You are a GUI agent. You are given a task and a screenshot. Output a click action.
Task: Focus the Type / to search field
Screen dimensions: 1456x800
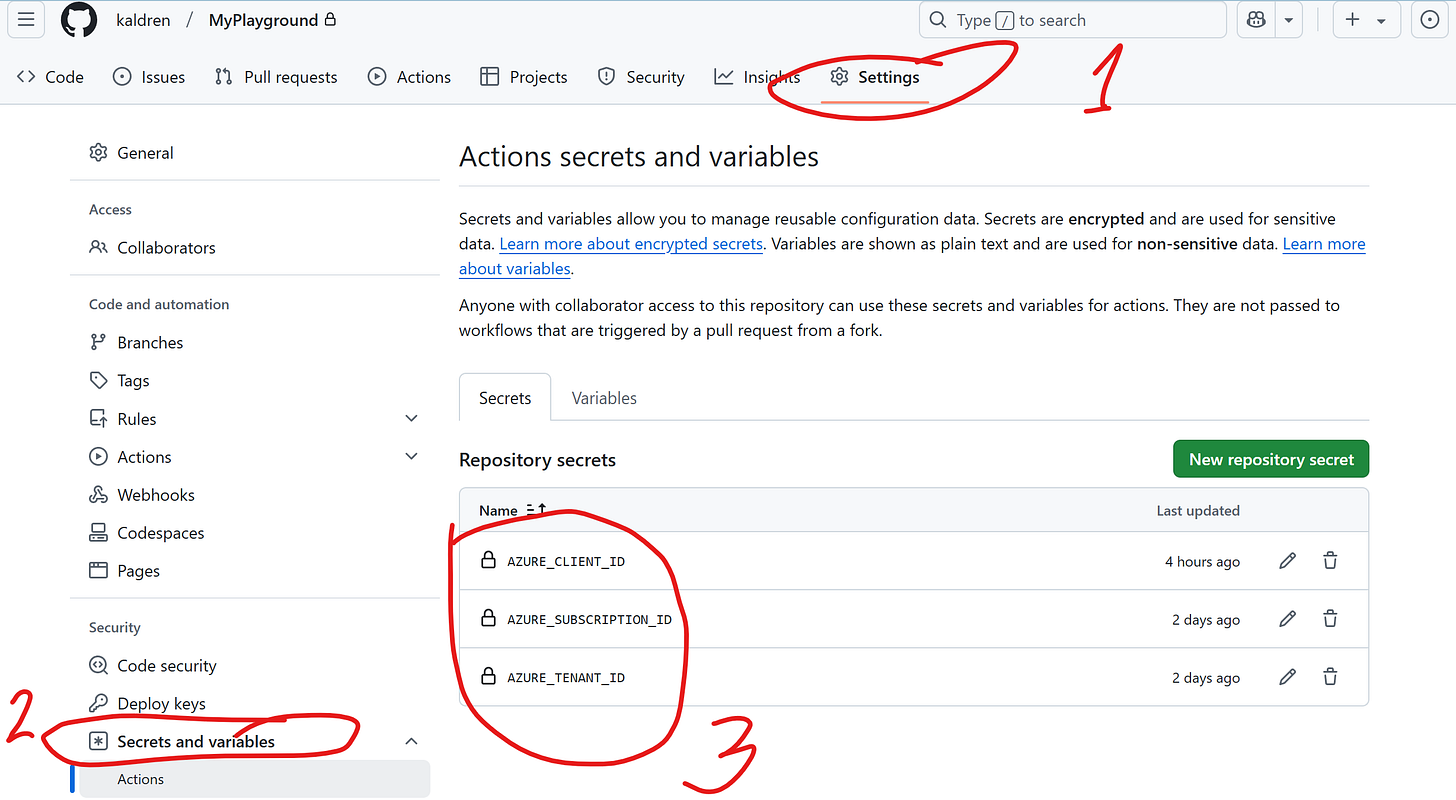[1073, 20]
